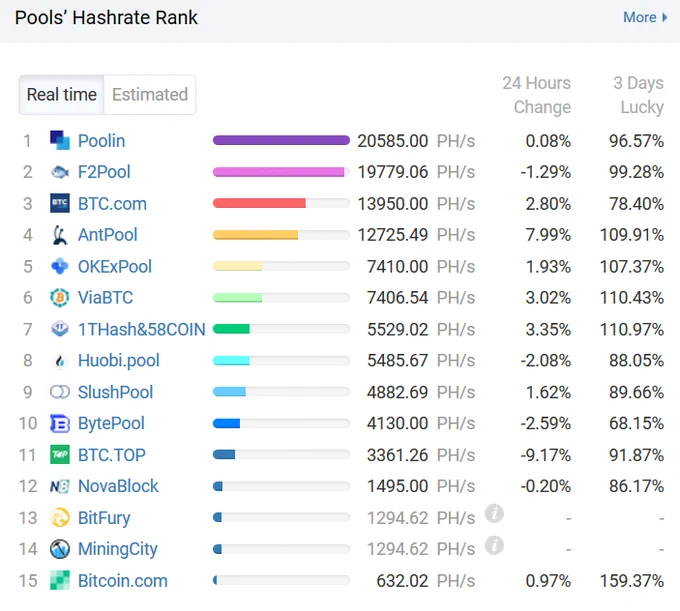Open the Poolin pool link
This screenshot has width=680, height=611.
[x=101, y=141]
